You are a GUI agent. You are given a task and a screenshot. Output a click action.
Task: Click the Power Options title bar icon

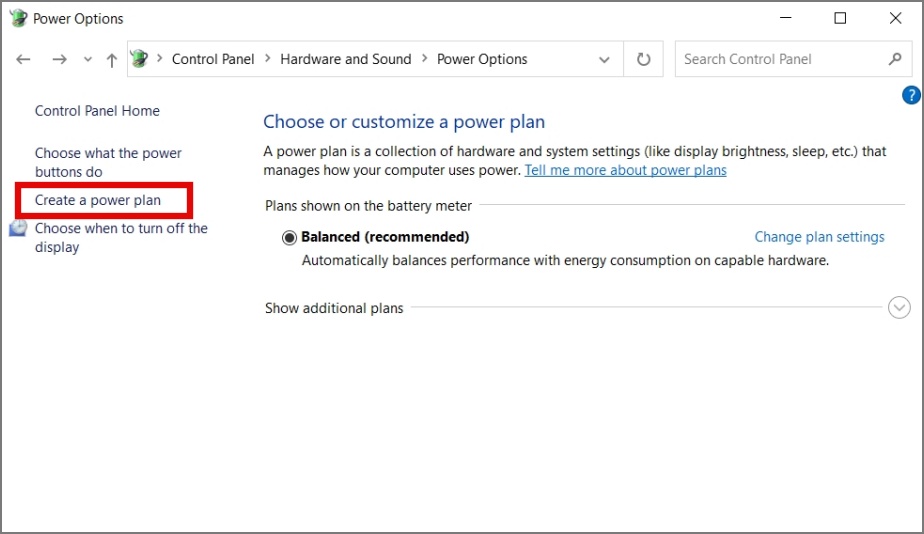tap(18, 18)
